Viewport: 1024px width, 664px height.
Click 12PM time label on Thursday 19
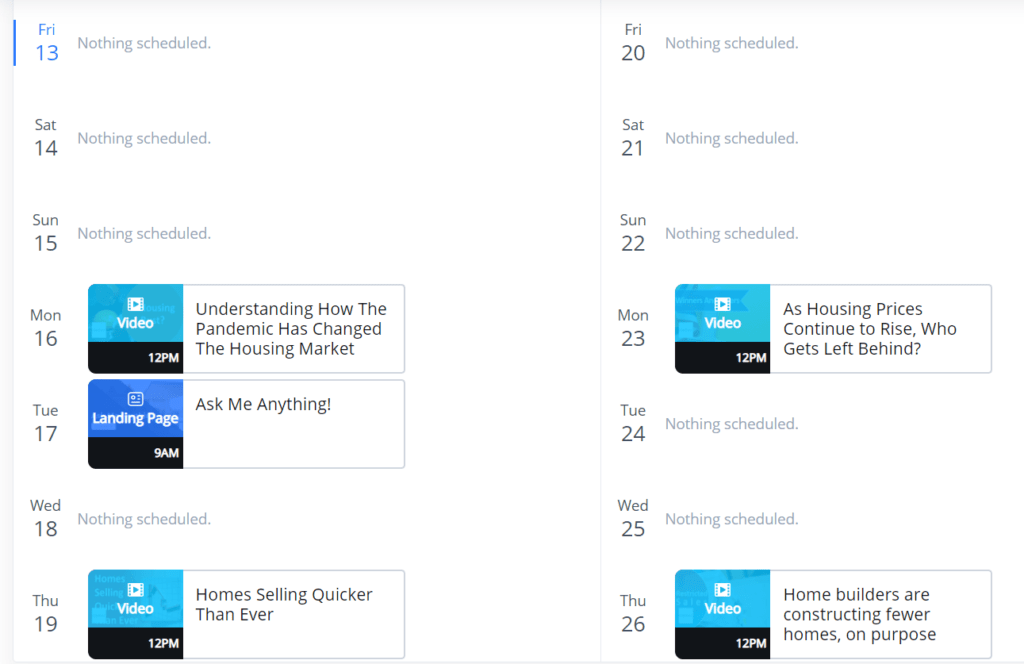tap(163, 643)
